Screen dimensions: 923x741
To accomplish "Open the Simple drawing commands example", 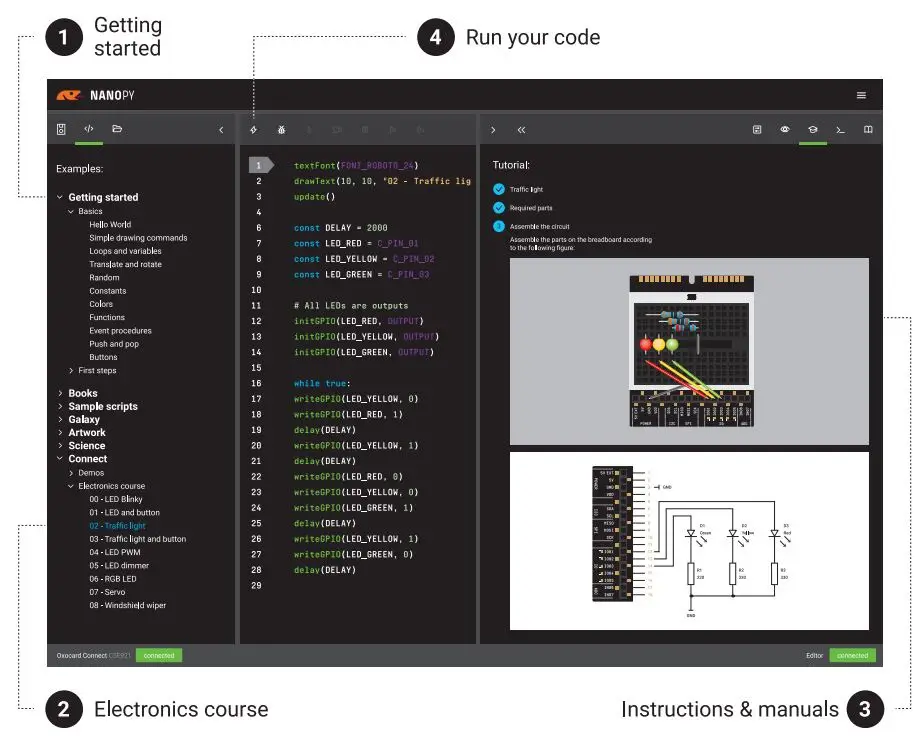I will (138, 238).
